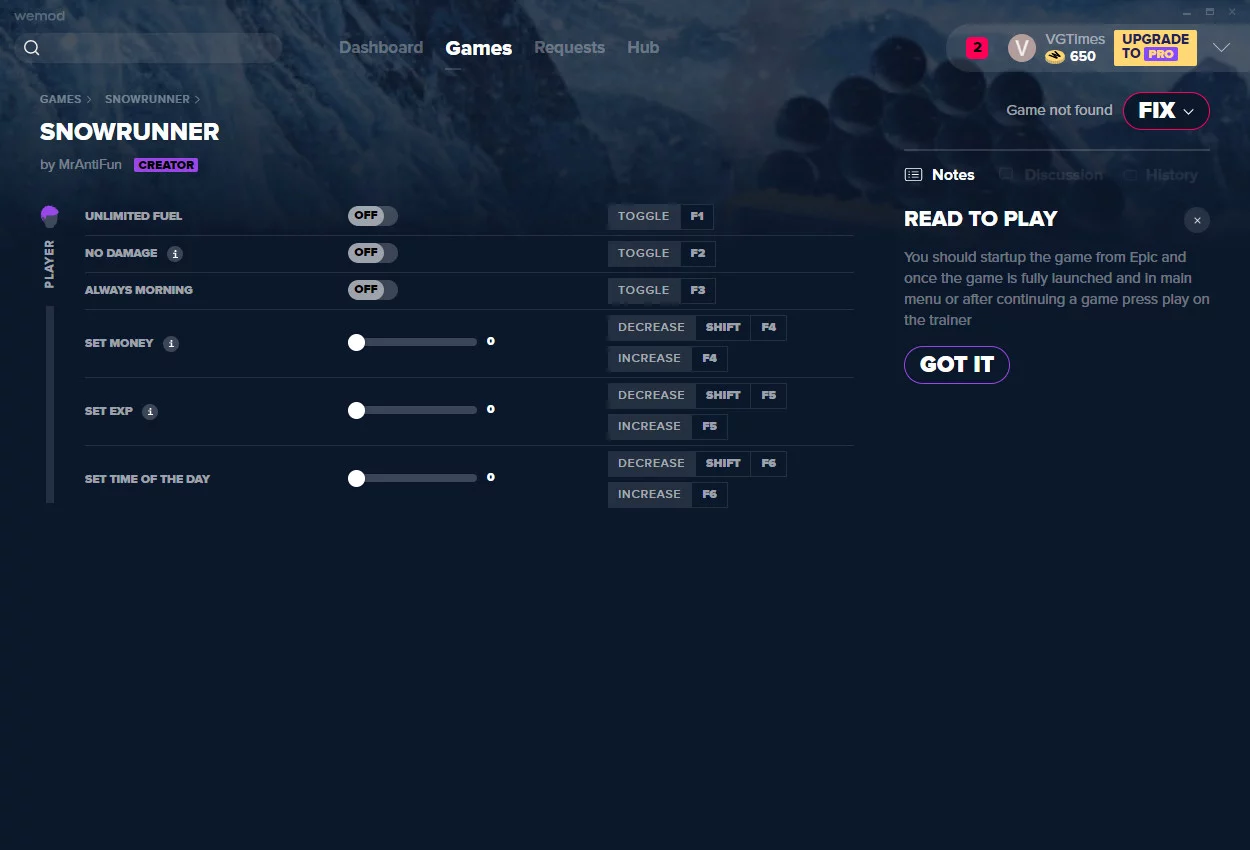Click the coin icon next to 650

click(1055, 57)
